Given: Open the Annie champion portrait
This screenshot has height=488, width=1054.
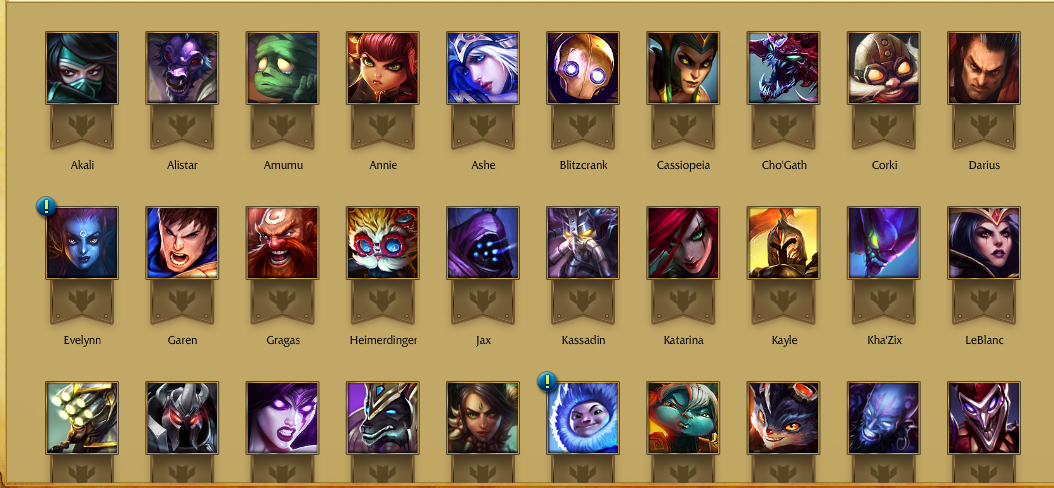Looking at the screenshot, I should [x=382, y=68].
